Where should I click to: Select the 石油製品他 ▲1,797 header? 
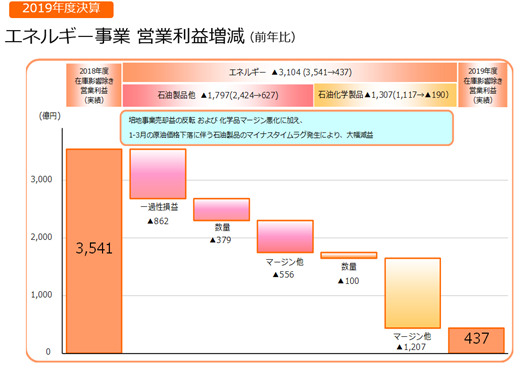coord(218,95)
